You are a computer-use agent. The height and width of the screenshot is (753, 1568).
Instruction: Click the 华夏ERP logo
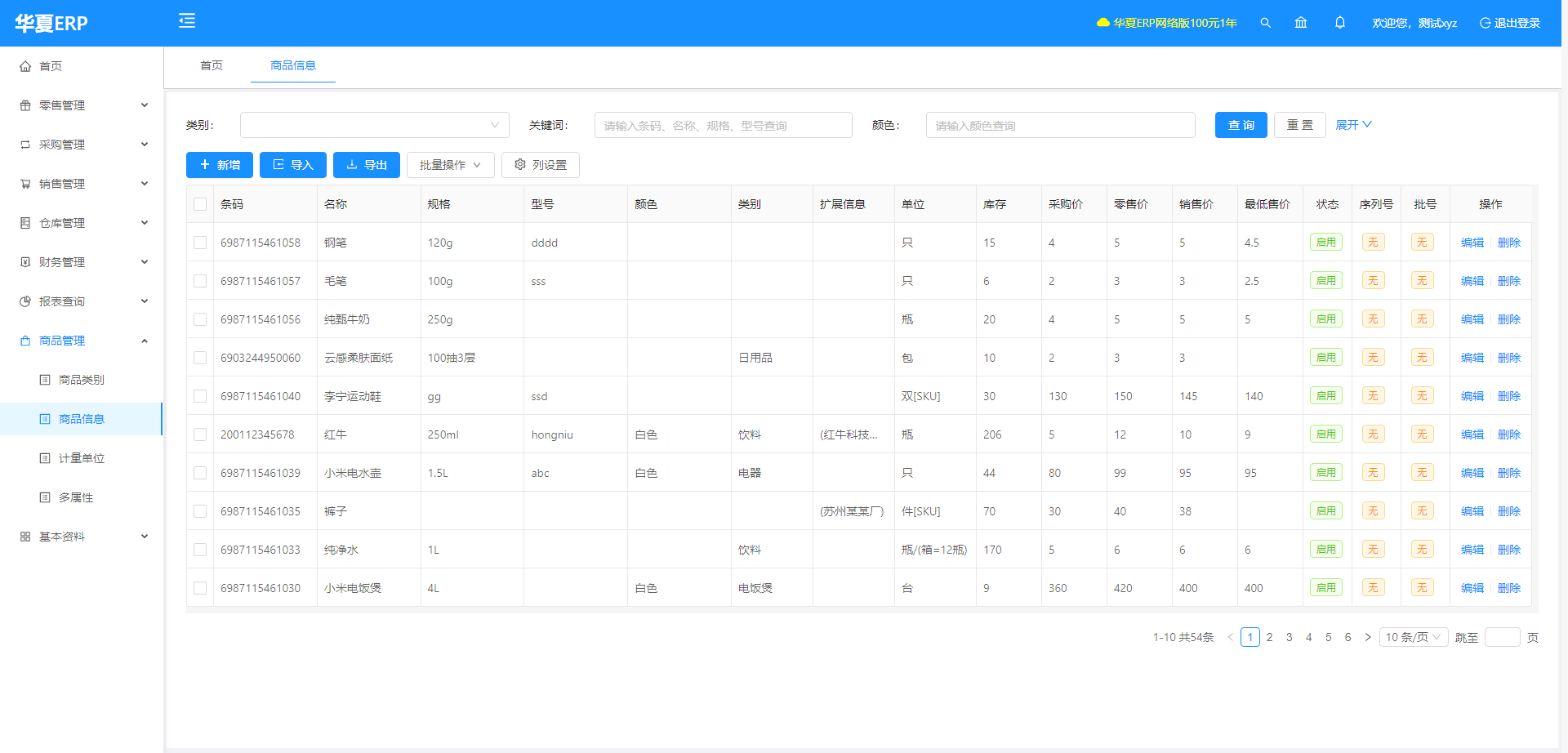tap(51, 23)
